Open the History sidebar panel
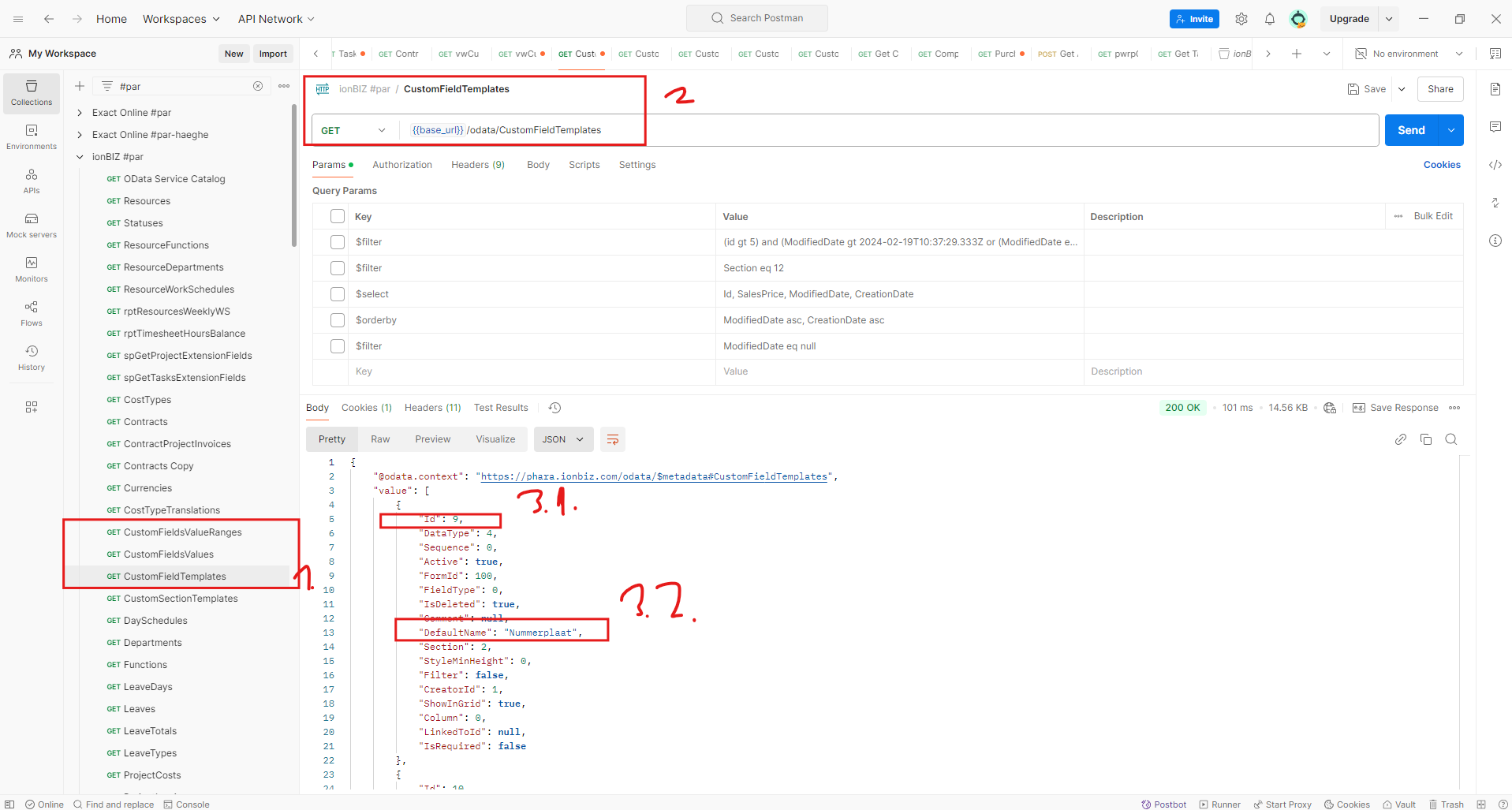 pyautogui.click(x=32, y=358)
